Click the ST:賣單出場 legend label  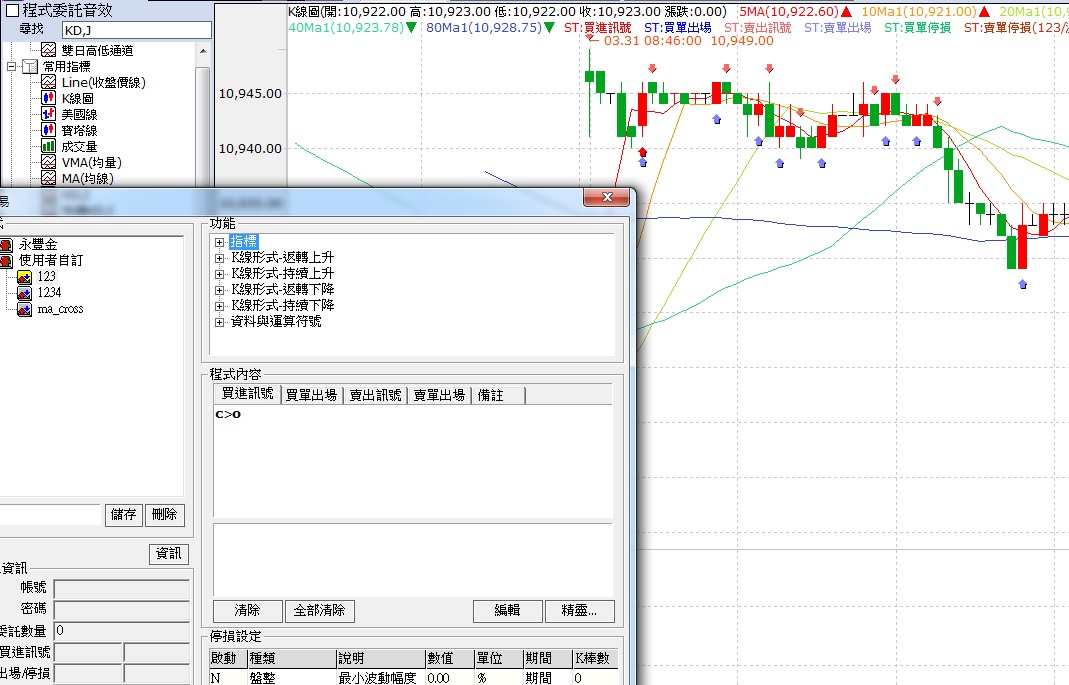[837, 28]
